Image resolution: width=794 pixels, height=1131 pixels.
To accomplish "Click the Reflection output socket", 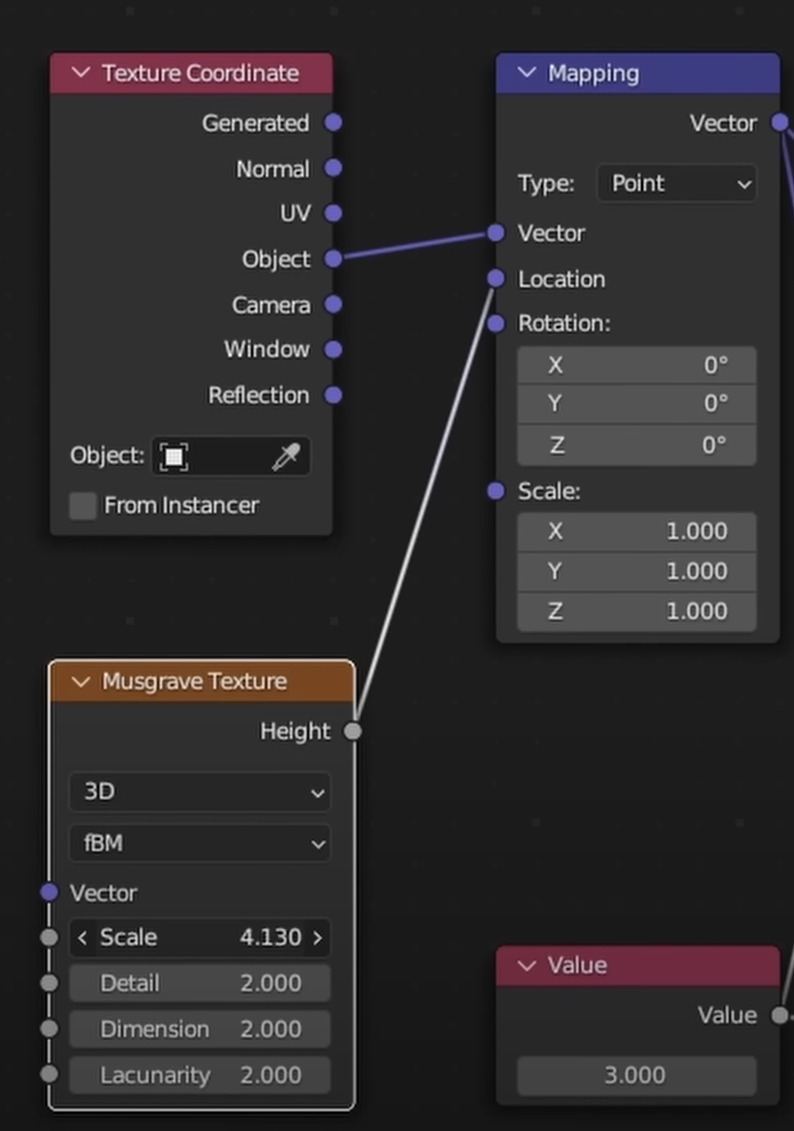I will pos(334,395).
